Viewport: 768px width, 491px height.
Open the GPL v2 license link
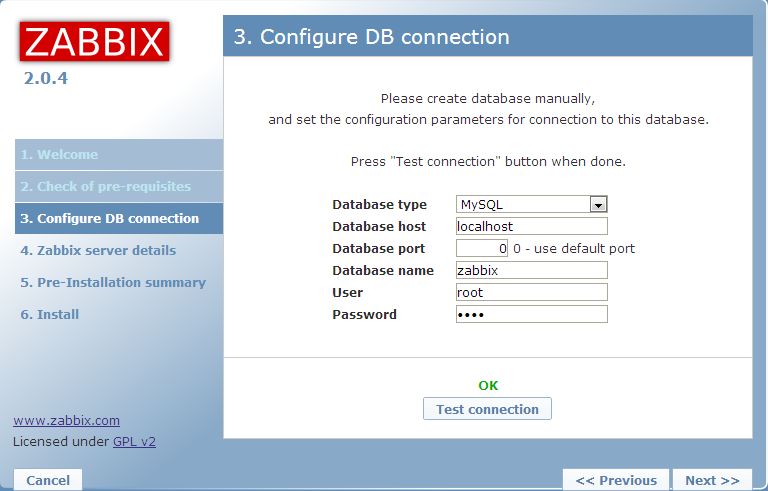pos(134,442)
